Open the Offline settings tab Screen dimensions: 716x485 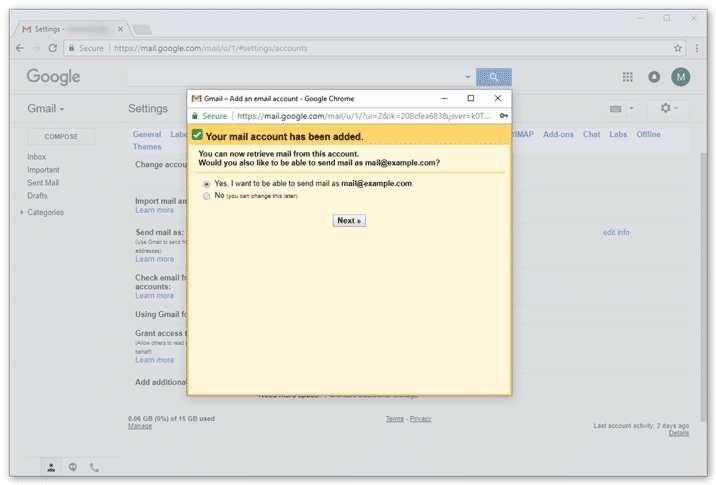[x=648, y=134]
